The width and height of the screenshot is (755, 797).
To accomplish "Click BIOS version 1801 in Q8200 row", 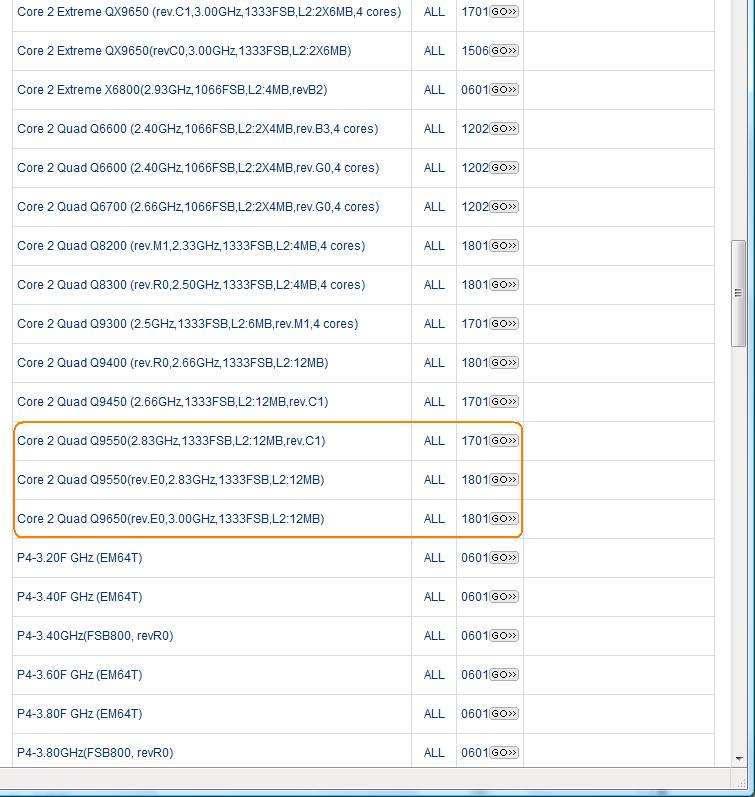I will [x=475, y=246].
